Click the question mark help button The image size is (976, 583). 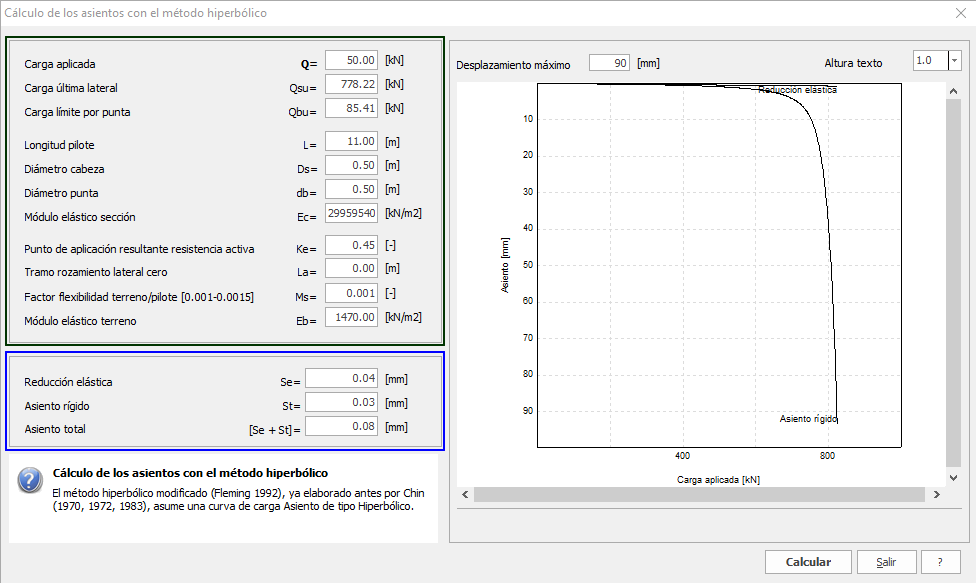point(941,562)
